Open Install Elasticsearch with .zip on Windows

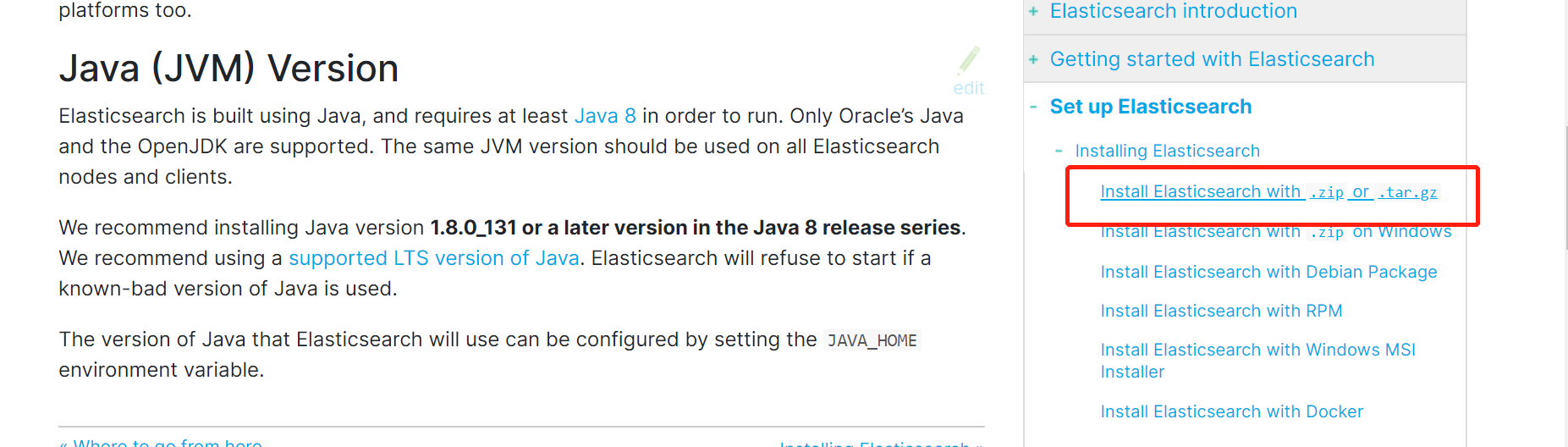[x=1275, y=232]
